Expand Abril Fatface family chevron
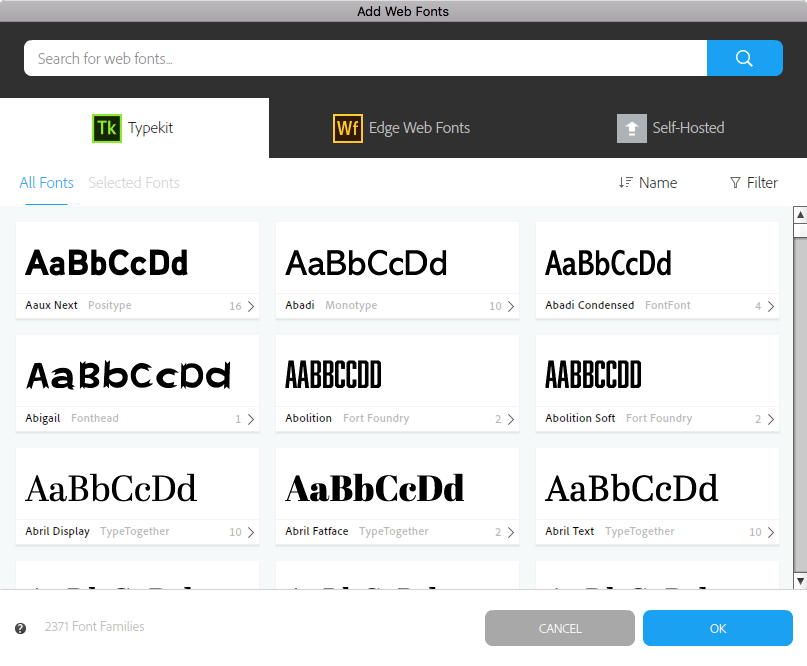The height and width of the screenshot is (666, 807). click(x=511, y=532)
